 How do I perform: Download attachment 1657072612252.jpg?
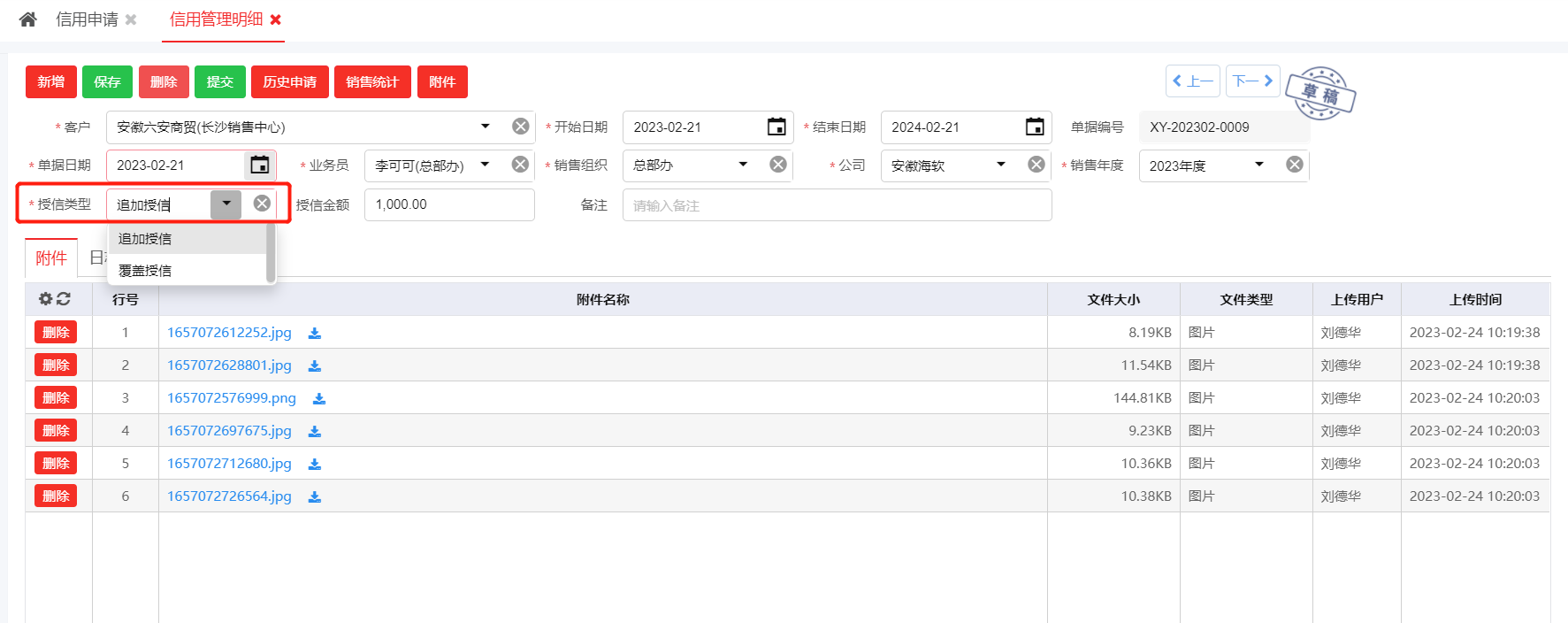coord(315,334)
